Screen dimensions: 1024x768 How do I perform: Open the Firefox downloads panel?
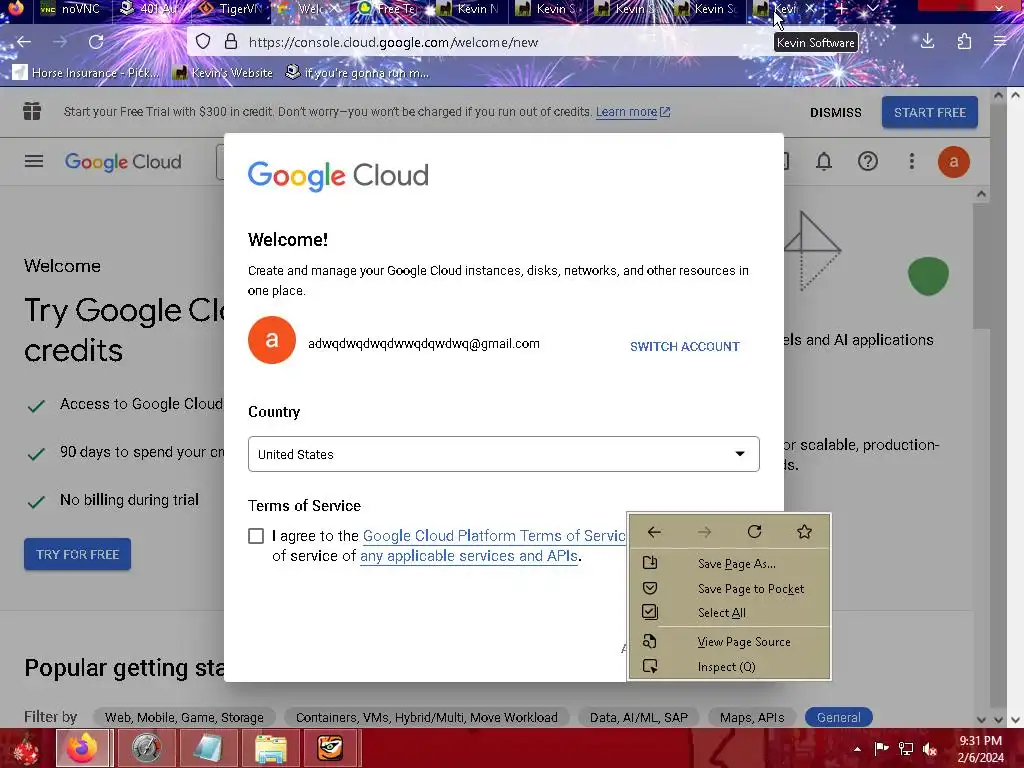point(927,42)
